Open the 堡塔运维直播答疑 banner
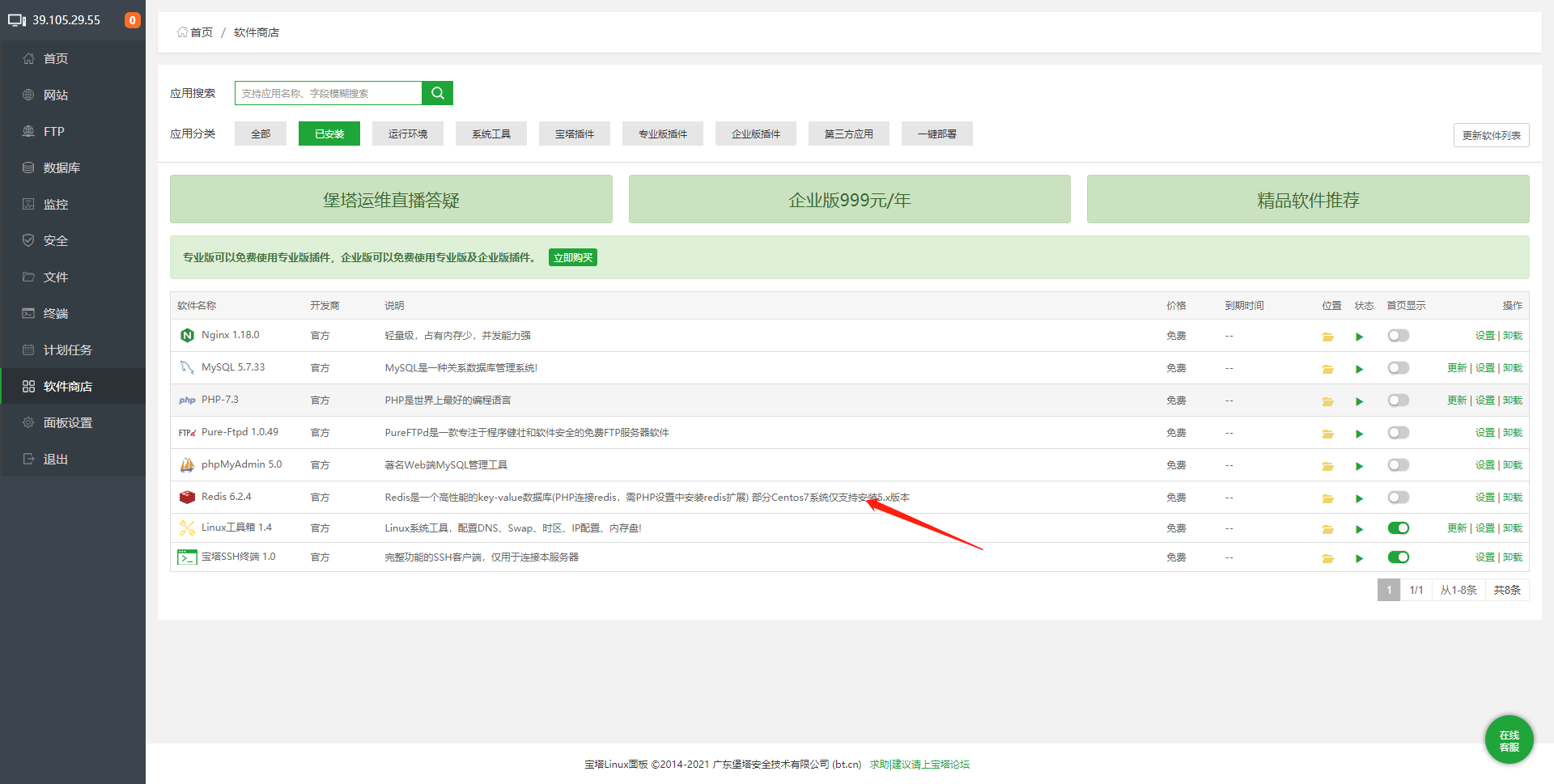 tap(391, 199)
